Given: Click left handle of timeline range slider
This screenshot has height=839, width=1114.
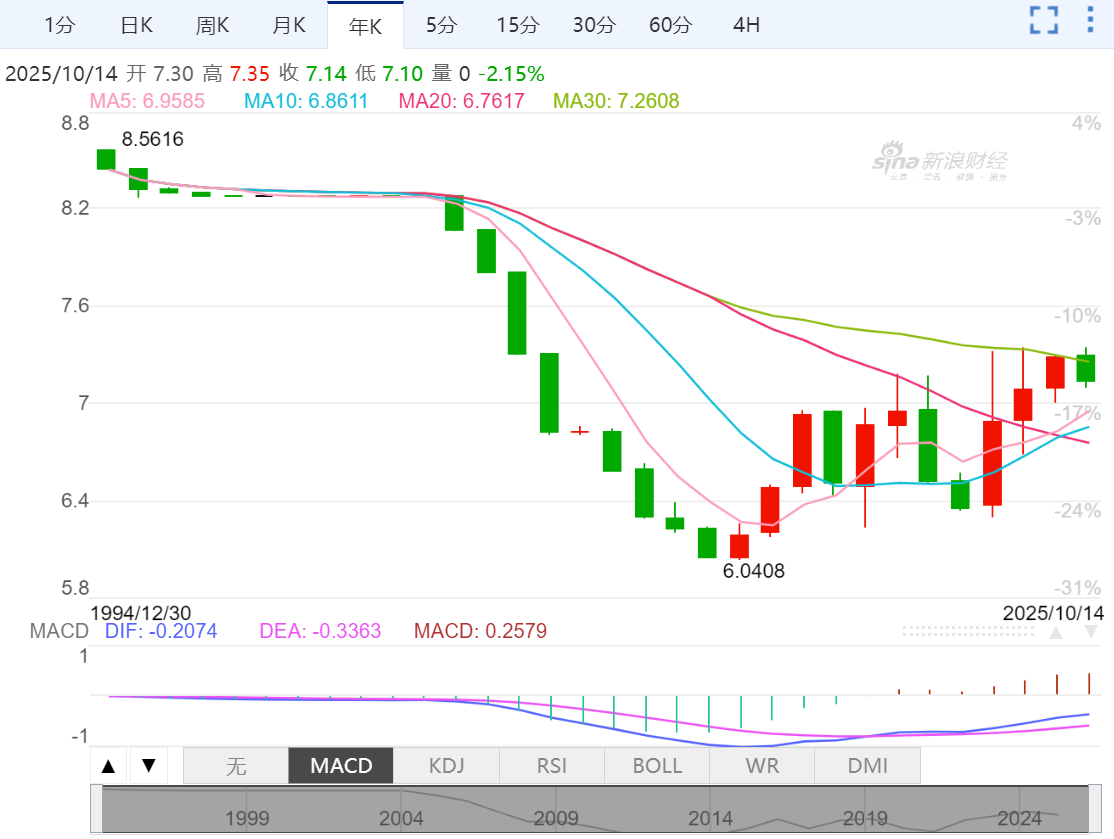Looking at the screenshot, I should pyautogui.click(x=96, y=809).
